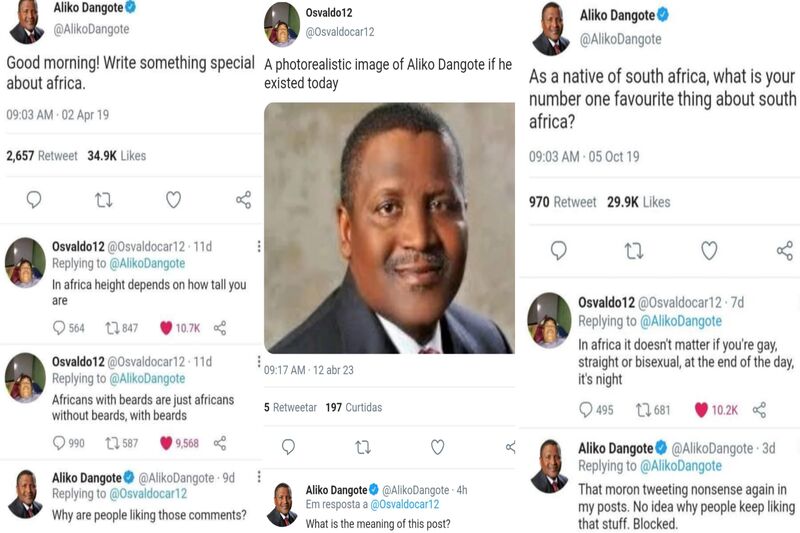Open Osvaldo12 profile avatar in middle tweet

282,24
